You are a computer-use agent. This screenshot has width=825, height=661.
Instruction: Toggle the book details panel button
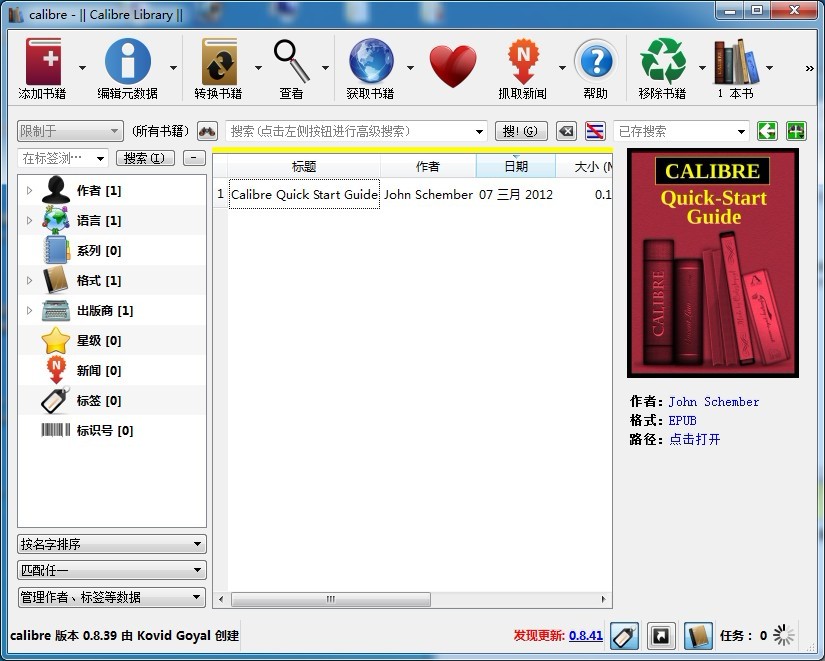click(697, 635)
